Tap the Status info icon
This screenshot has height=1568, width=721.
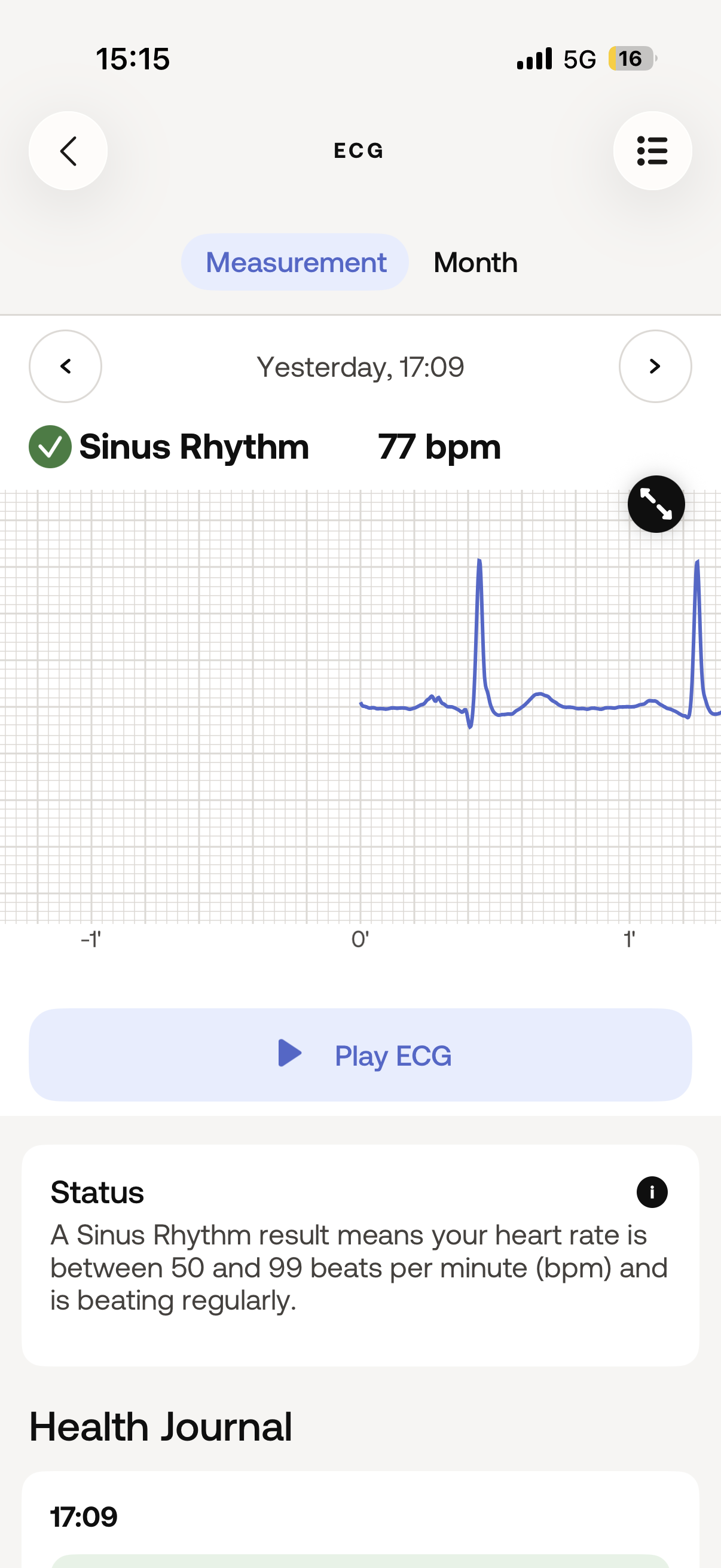pos(652,1192)
